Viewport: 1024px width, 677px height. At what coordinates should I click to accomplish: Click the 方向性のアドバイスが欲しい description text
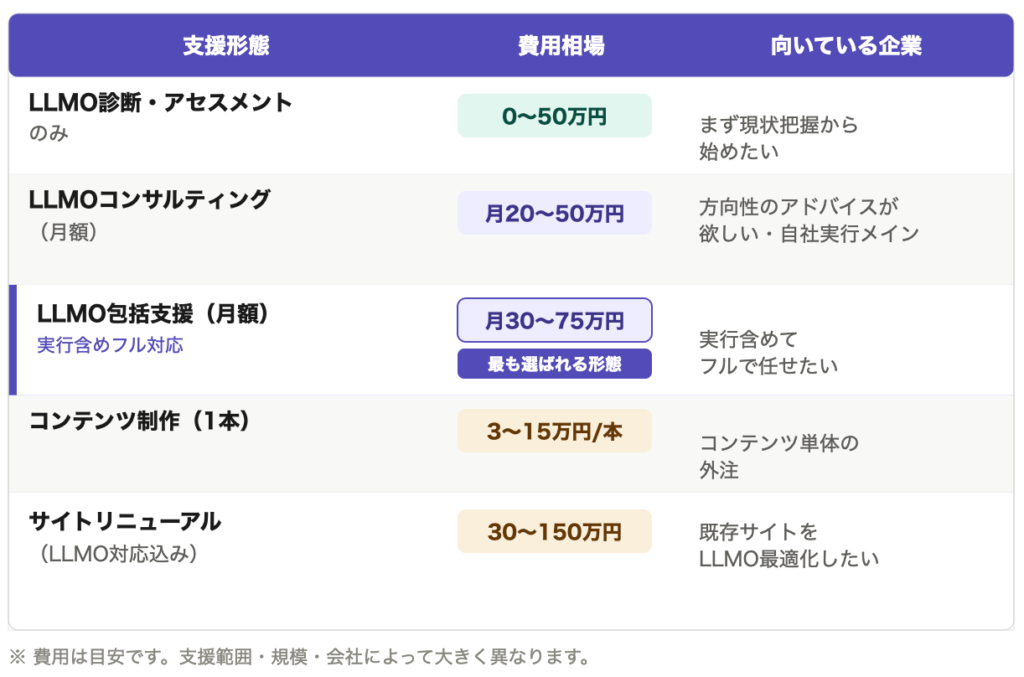[808, 221]
